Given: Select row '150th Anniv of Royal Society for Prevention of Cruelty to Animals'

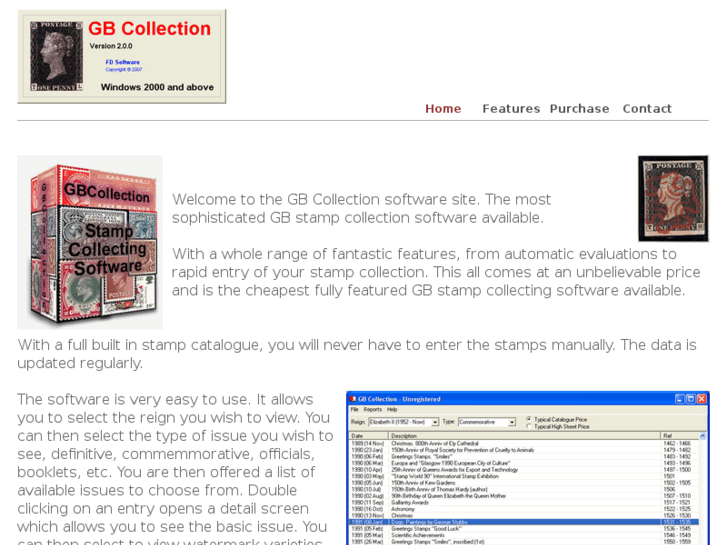Looking at the screenshot, I should point(524,450).
